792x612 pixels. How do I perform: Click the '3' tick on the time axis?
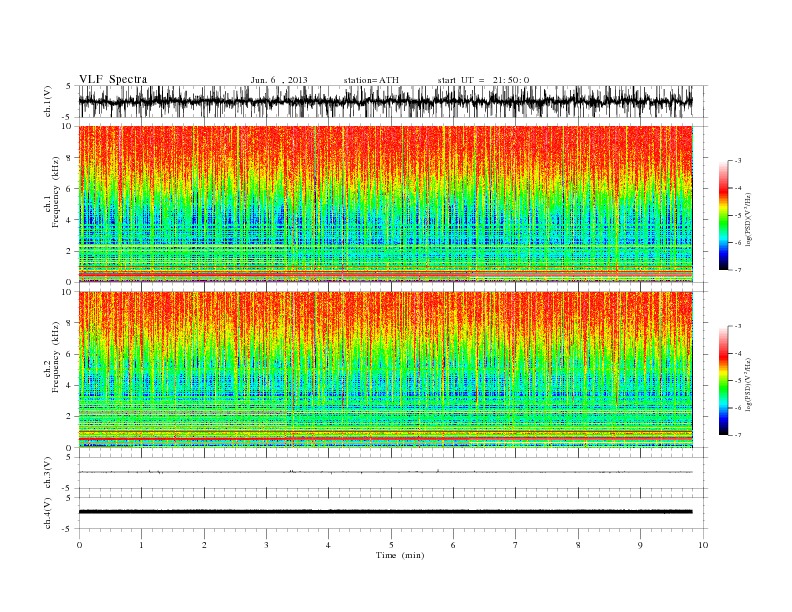(x=266, y=545)
